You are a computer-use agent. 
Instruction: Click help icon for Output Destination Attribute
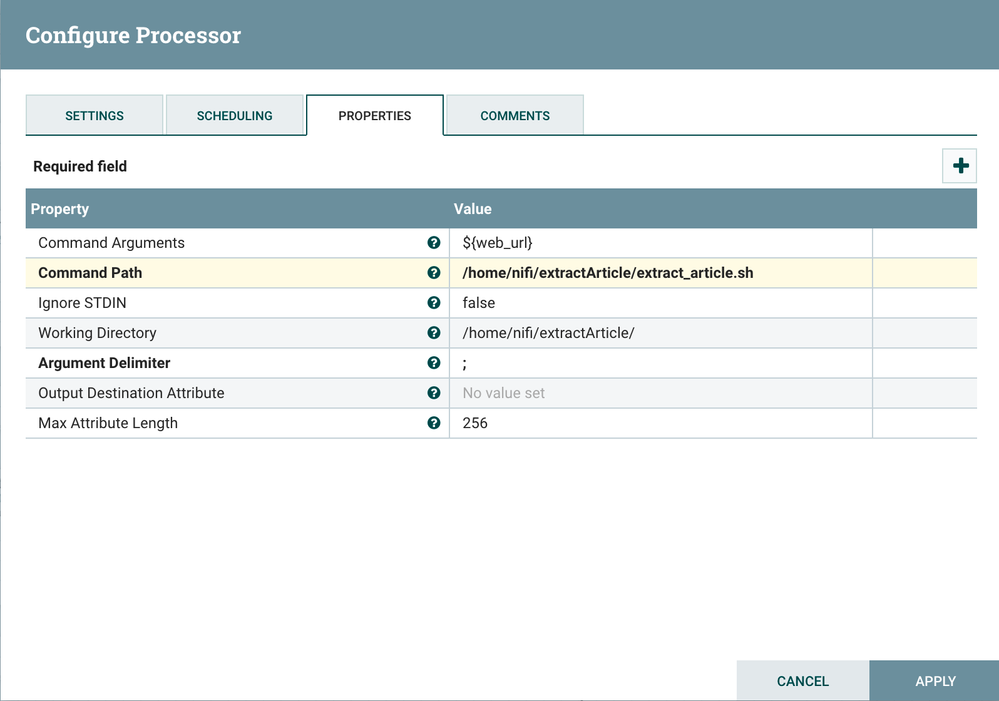pyautogui.click(x=434, y=393)
